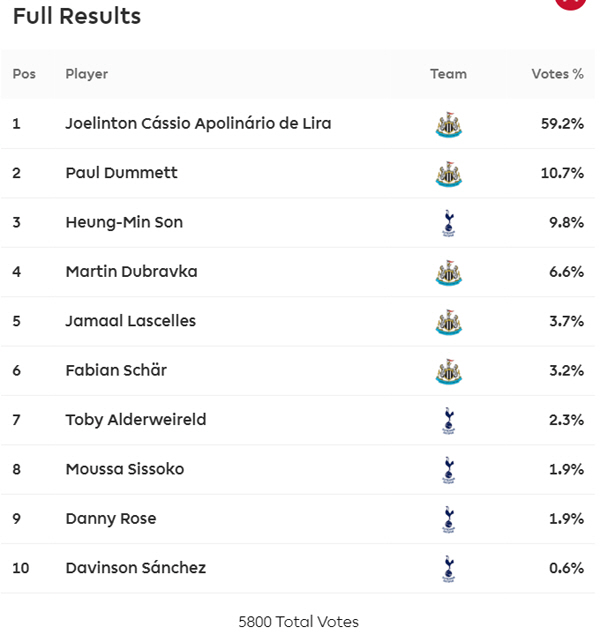This screenshot has height=642, width=600.
Task: Click the Pos column header
Action: coord(24,74)
